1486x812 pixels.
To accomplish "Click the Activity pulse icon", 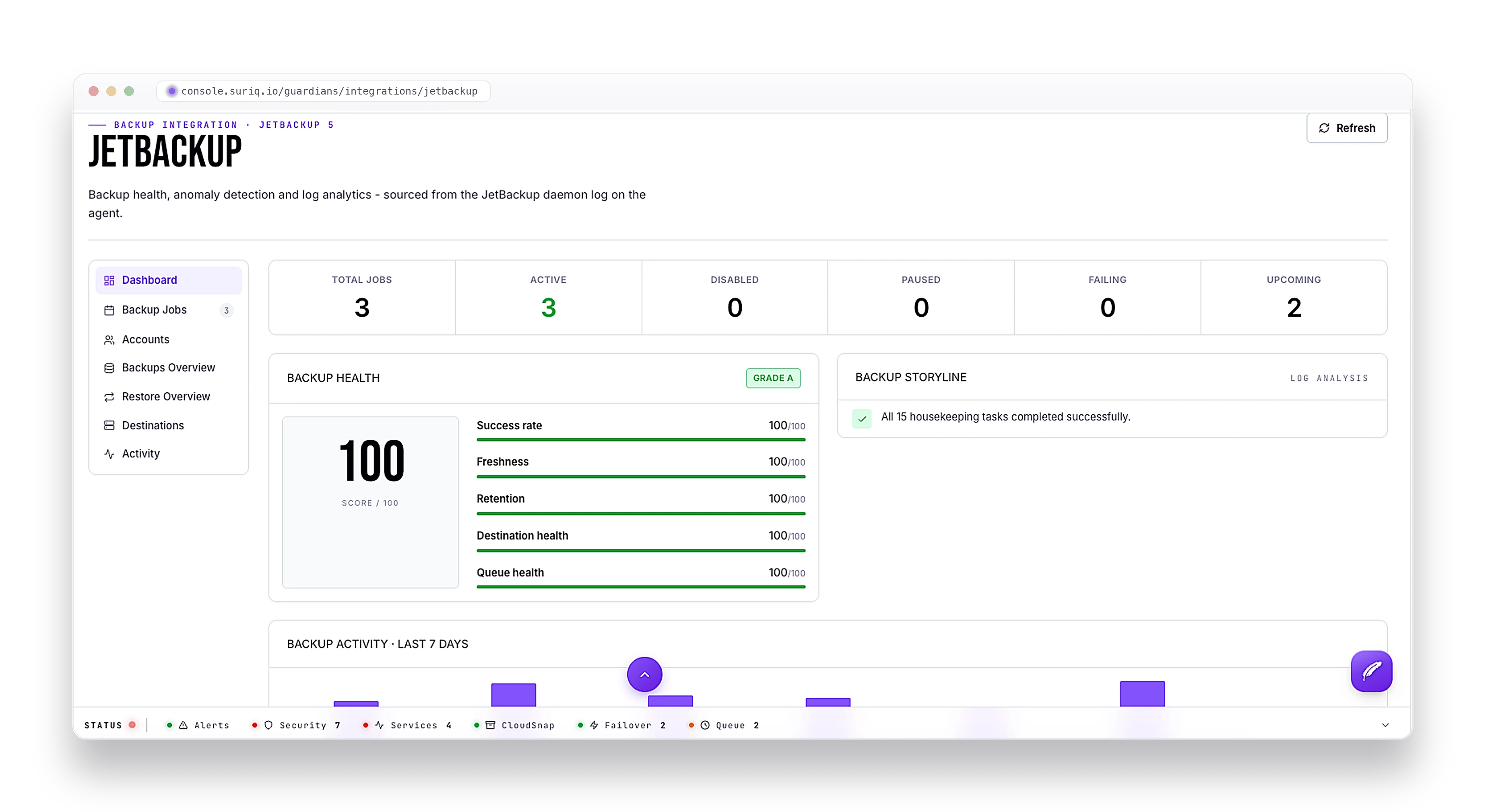I will 109,454.
